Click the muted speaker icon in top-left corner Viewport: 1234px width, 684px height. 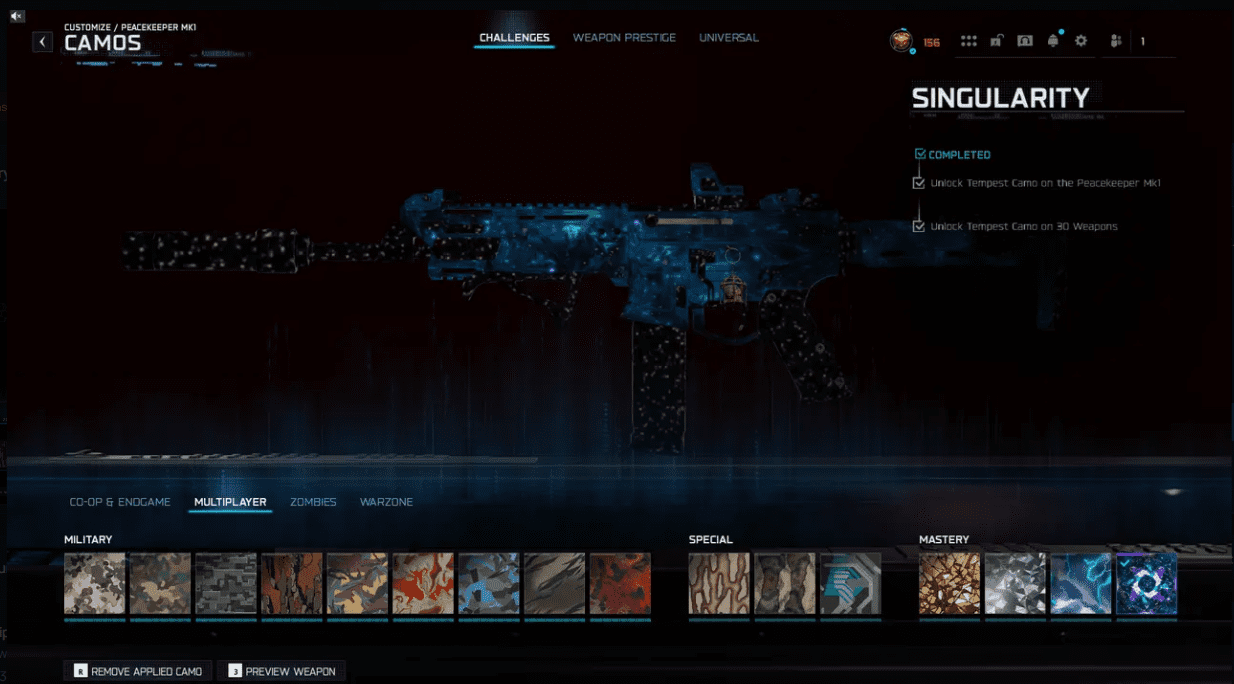[17, 16]
